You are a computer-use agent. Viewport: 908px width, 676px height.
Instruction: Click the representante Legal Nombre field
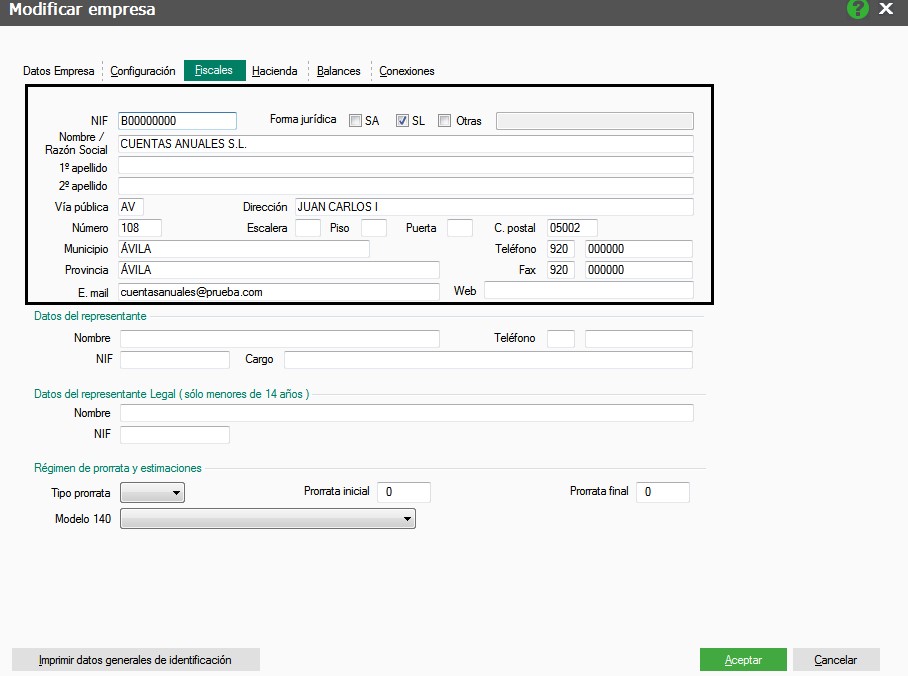pos(407,413)
